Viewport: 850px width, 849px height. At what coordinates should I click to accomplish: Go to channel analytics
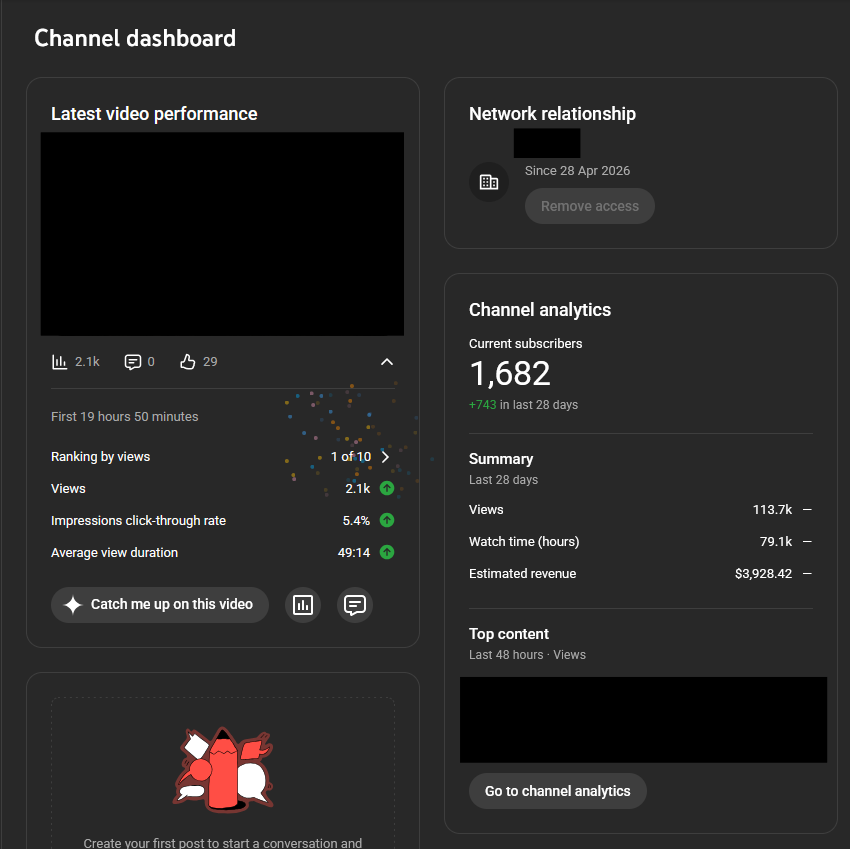point(557,791)
